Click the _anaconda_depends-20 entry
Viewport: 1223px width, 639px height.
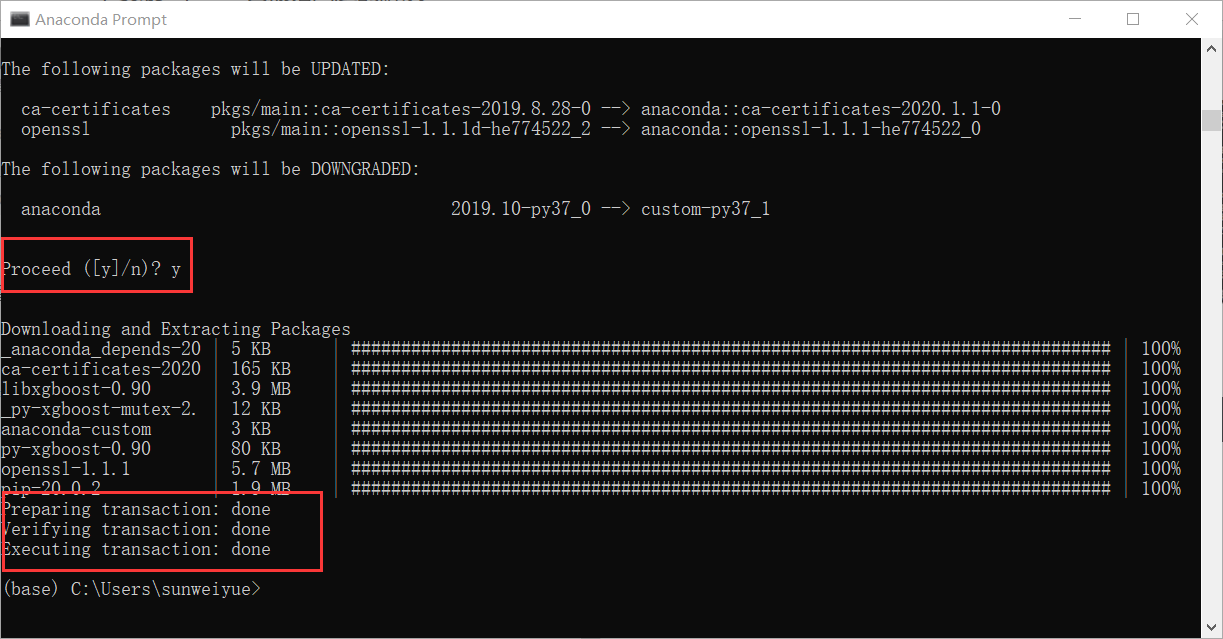click(x=100, y=348)
